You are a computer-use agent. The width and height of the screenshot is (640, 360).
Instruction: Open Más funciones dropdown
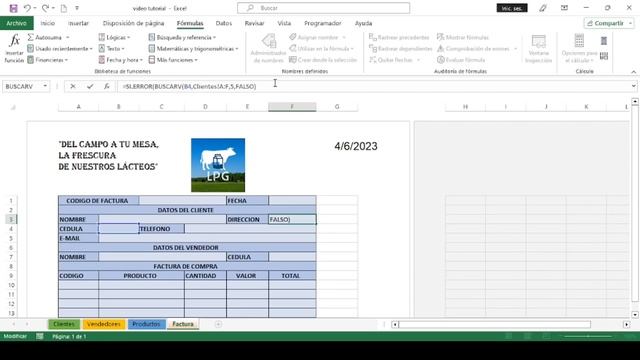pos(173,60)
